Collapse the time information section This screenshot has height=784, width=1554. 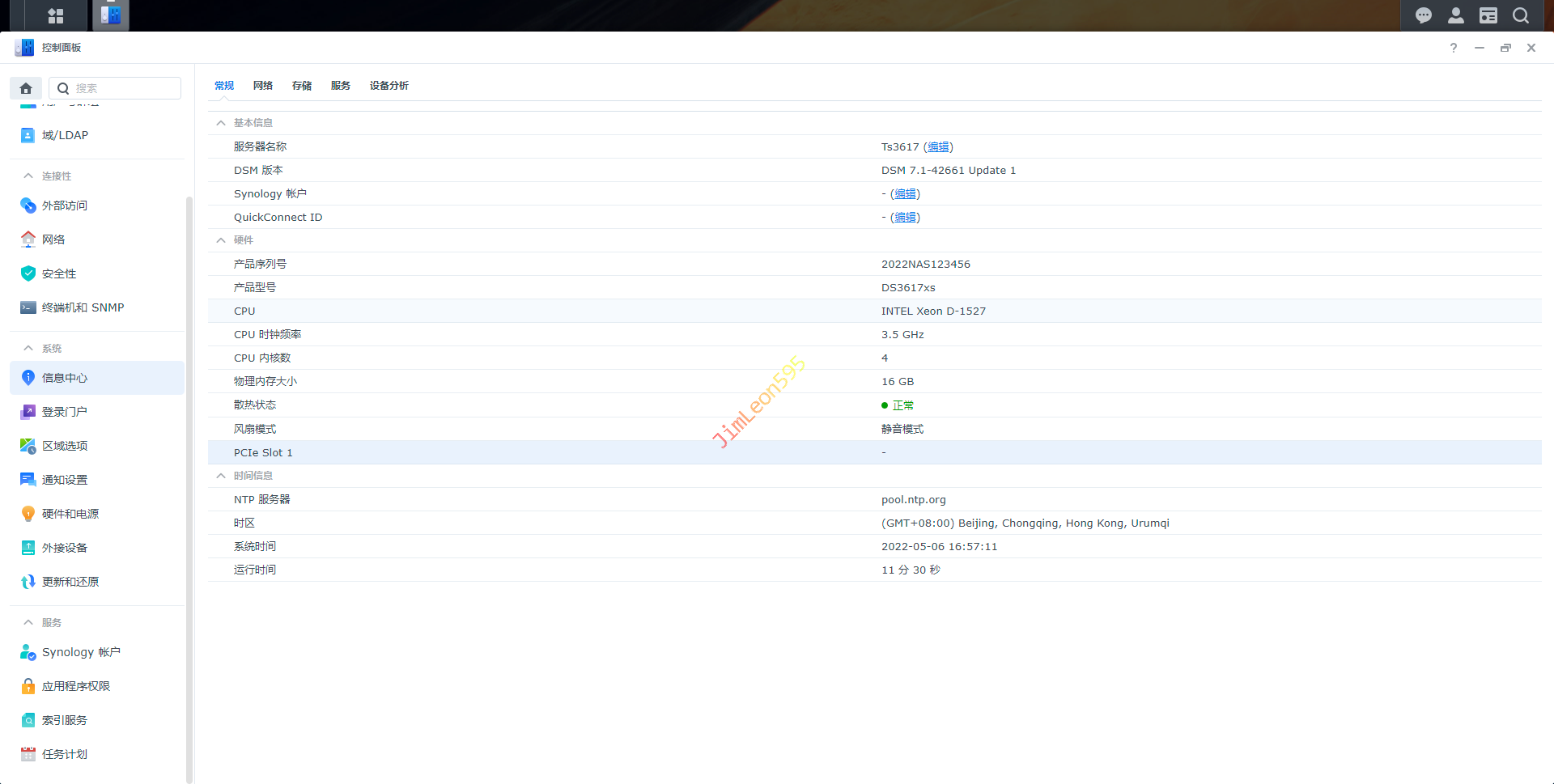tap(221, 476)
